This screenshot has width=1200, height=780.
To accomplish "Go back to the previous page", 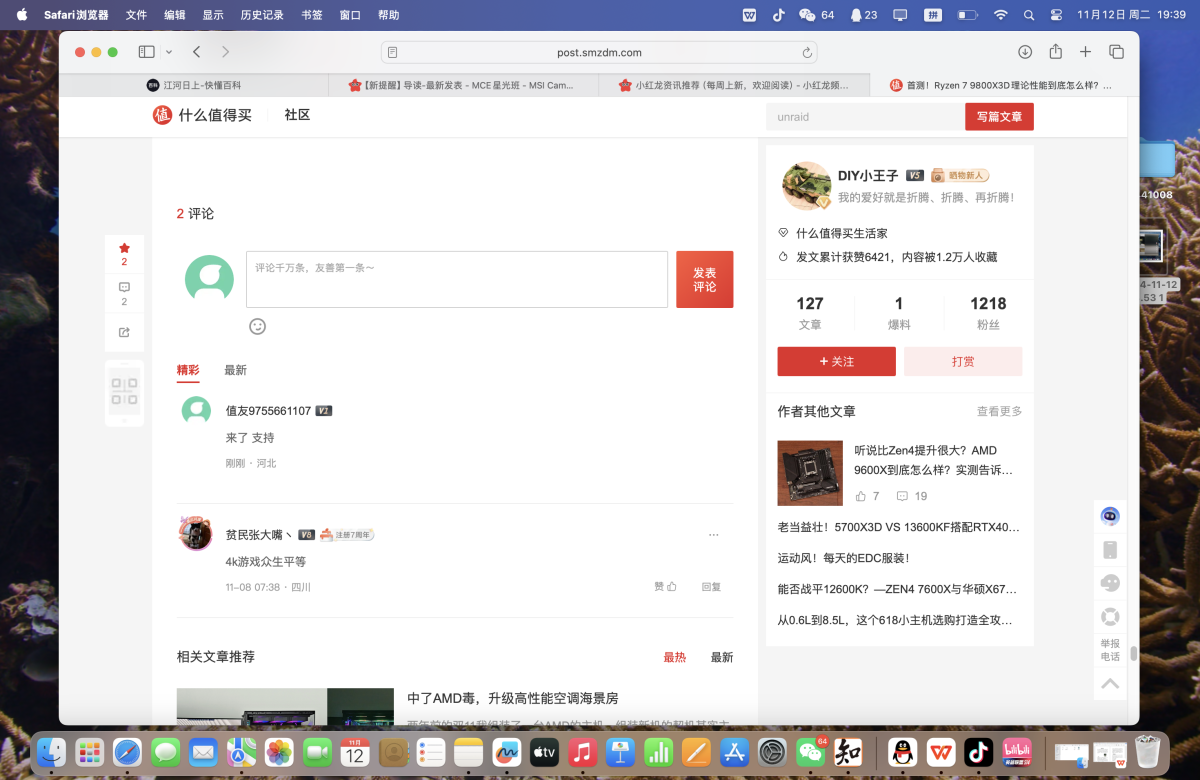I will pos(197,52).
